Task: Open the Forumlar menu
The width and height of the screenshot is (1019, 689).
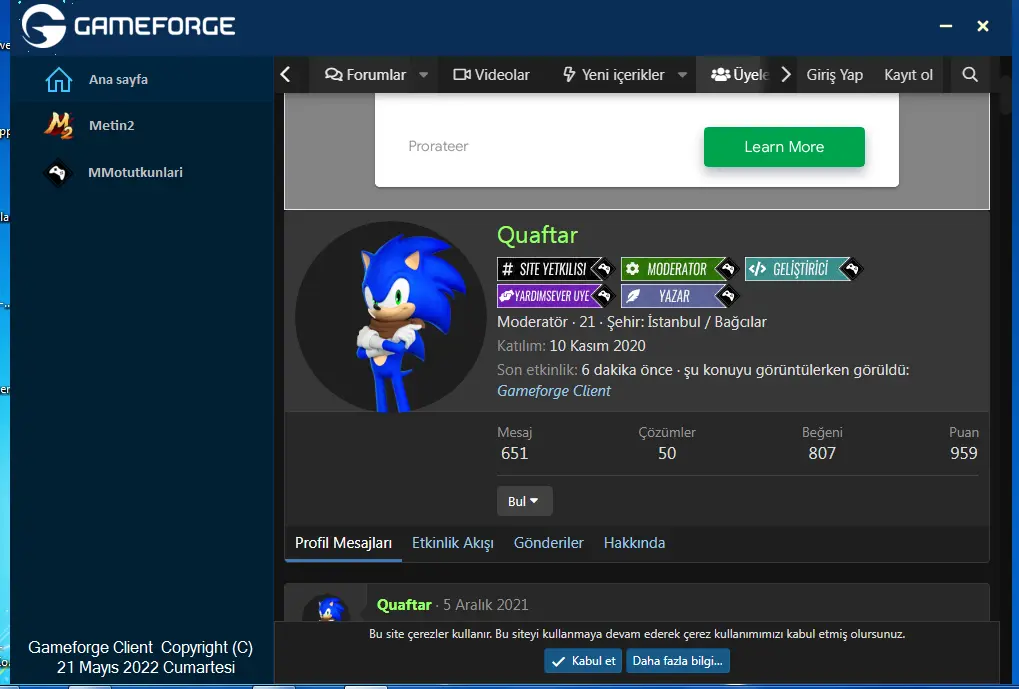Action: 365,75
